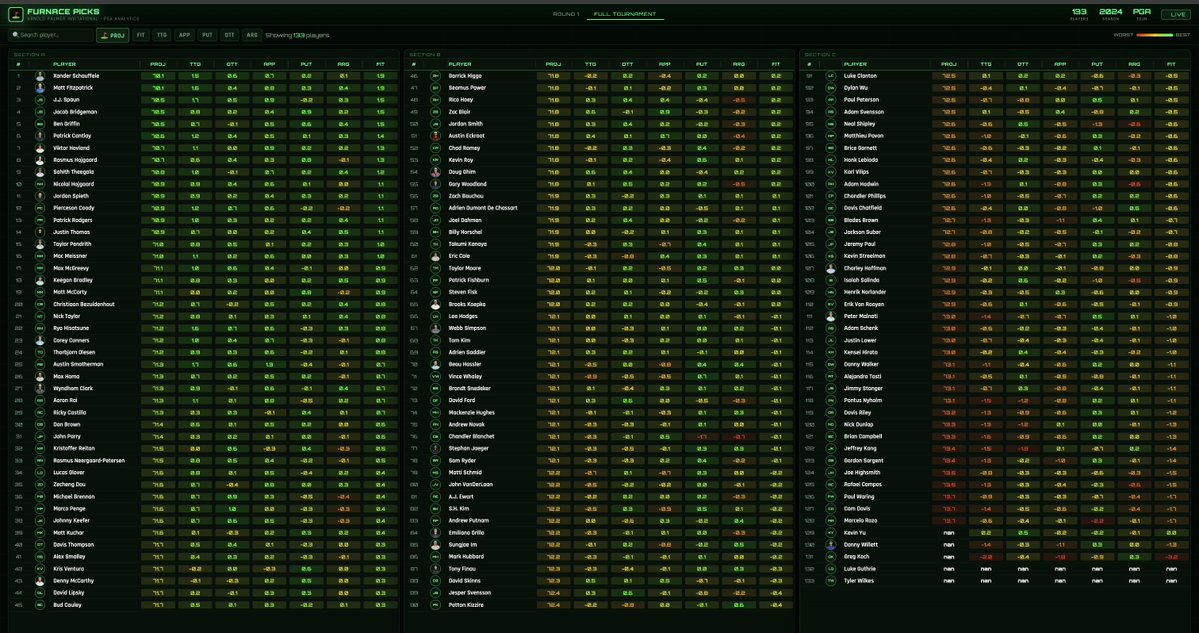Click Doug Ghim's avatar photo
Image resolution: width=1199 pixels, height=633 pixels.
tap(435, 172)
